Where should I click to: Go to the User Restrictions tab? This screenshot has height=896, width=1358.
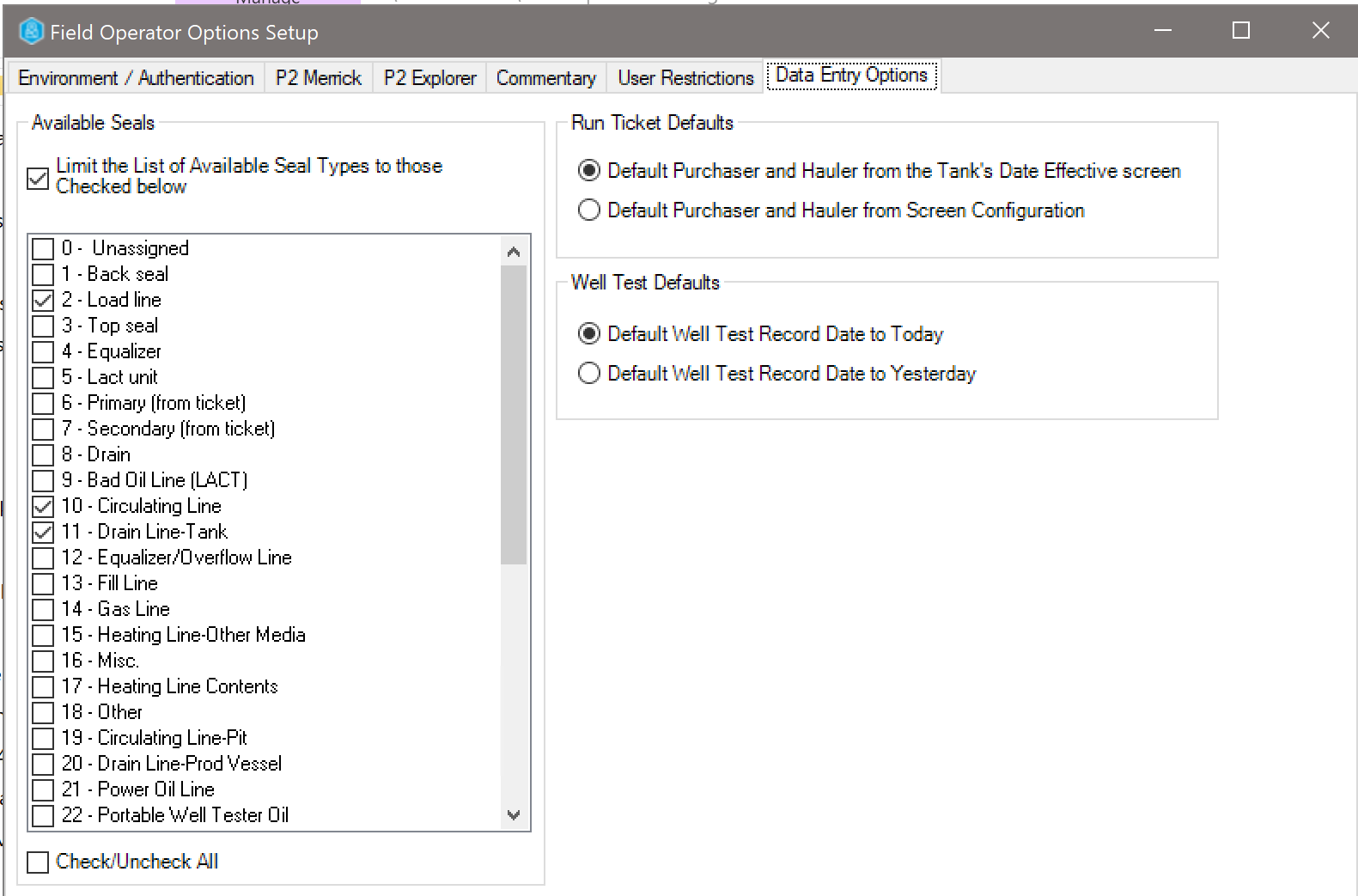pyautogui.click(x=685, y=78)
